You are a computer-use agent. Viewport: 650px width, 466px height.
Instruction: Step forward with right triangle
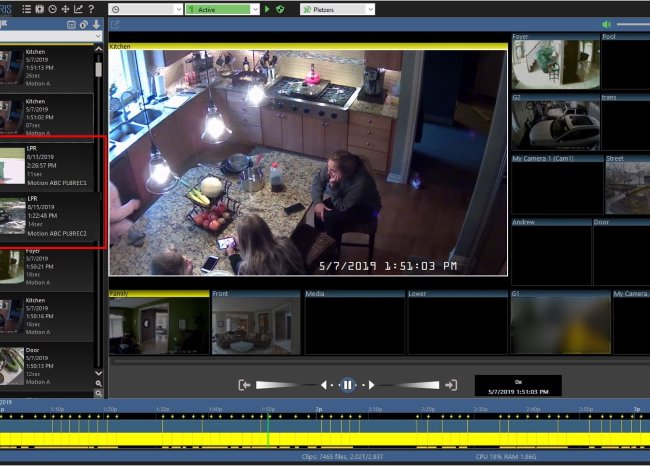[371, 385]
